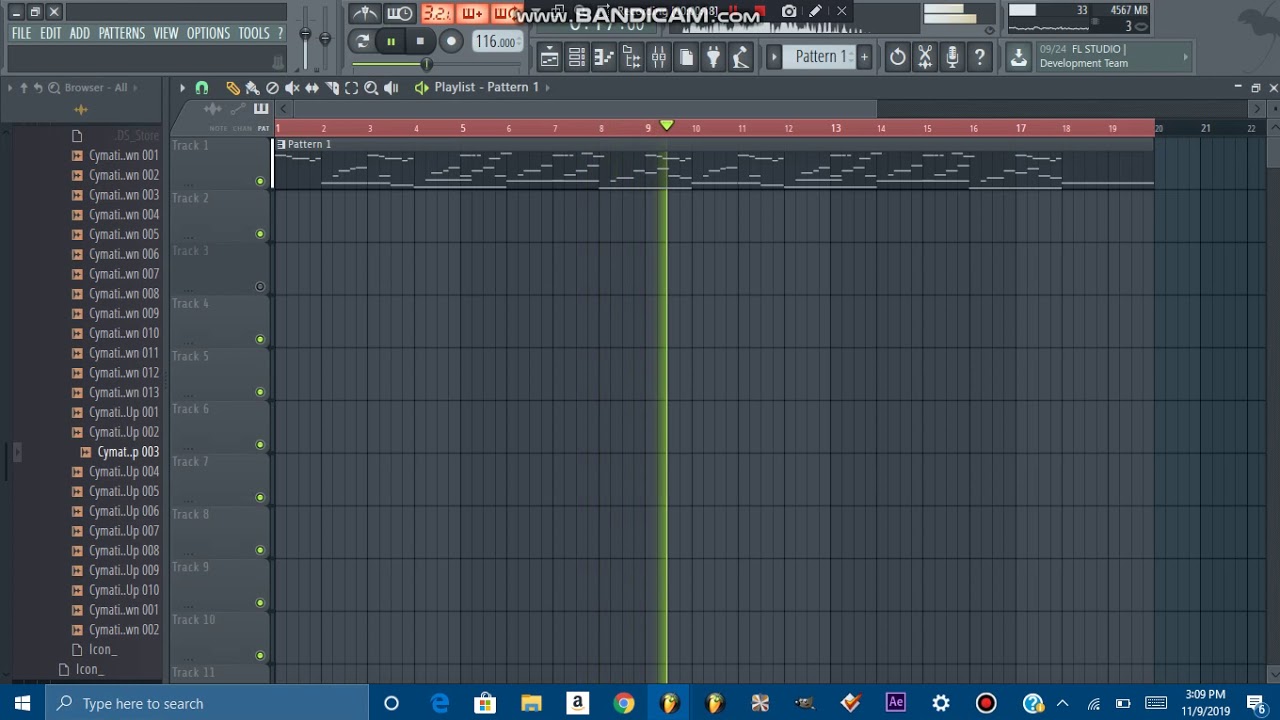Open the FILE menu

click(x=21, y=33)
